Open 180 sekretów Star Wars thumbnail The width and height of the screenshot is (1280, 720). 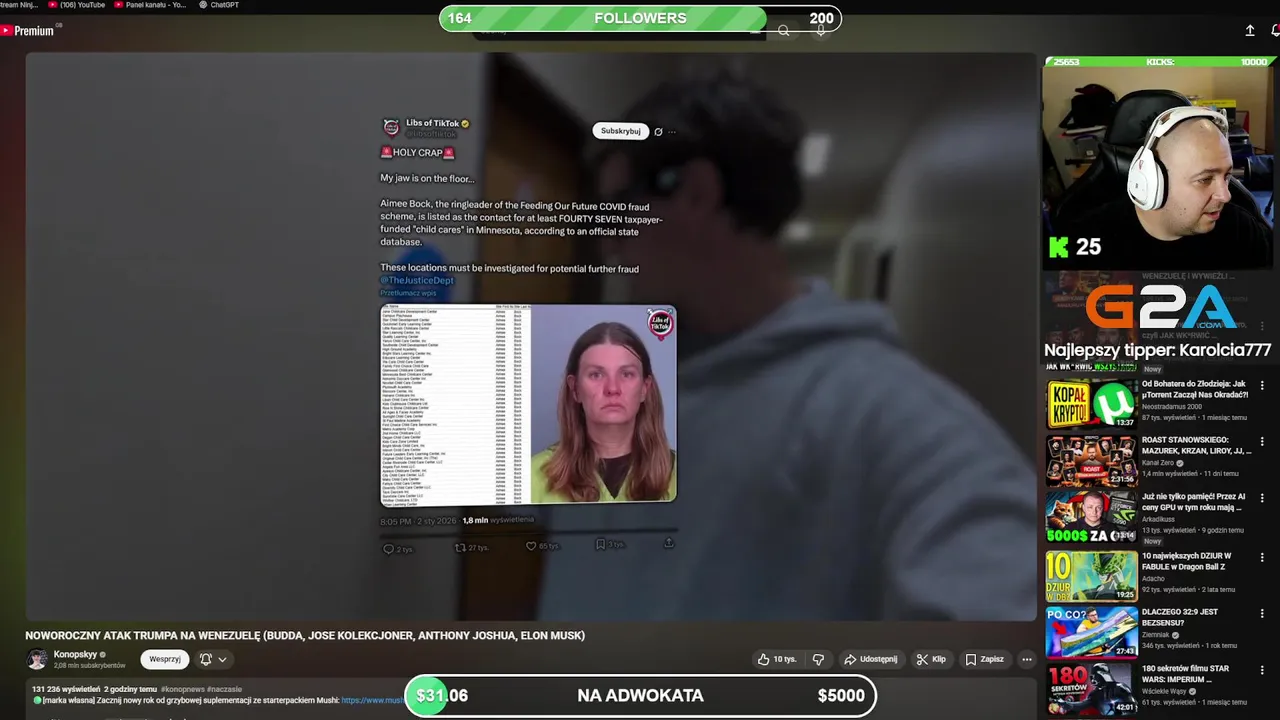[x=1091, y=689]
